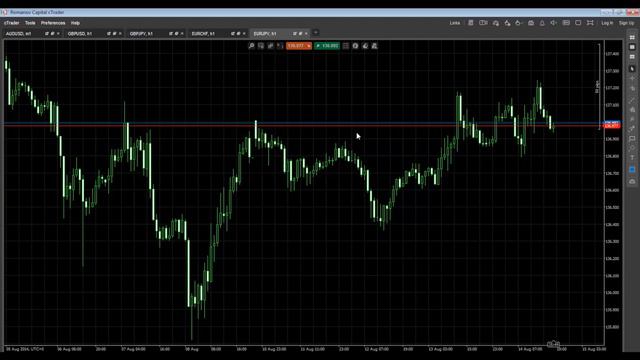
Task: Select the cursor pointer tool
Action: click(632, 69)
